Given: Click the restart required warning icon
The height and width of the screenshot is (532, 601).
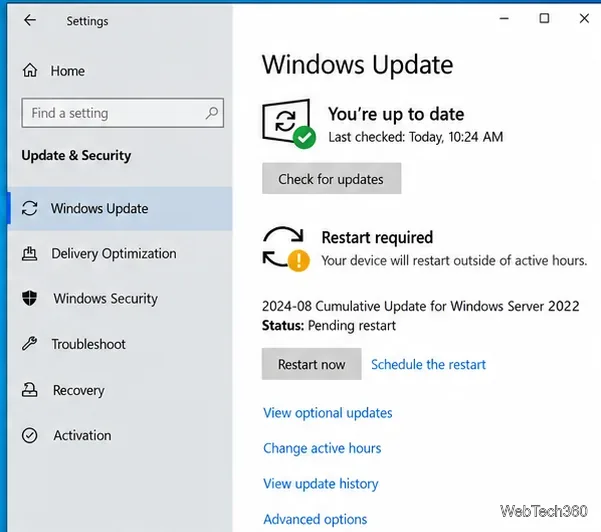Looking at the screenshot, I should tap(286, 249).
